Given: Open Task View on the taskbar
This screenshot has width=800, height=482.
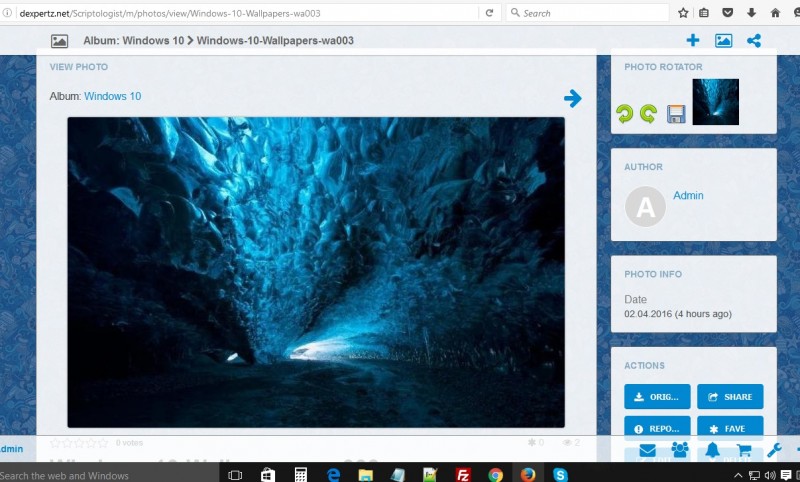Looking at the screenshot, I should (x=235, y=475).
